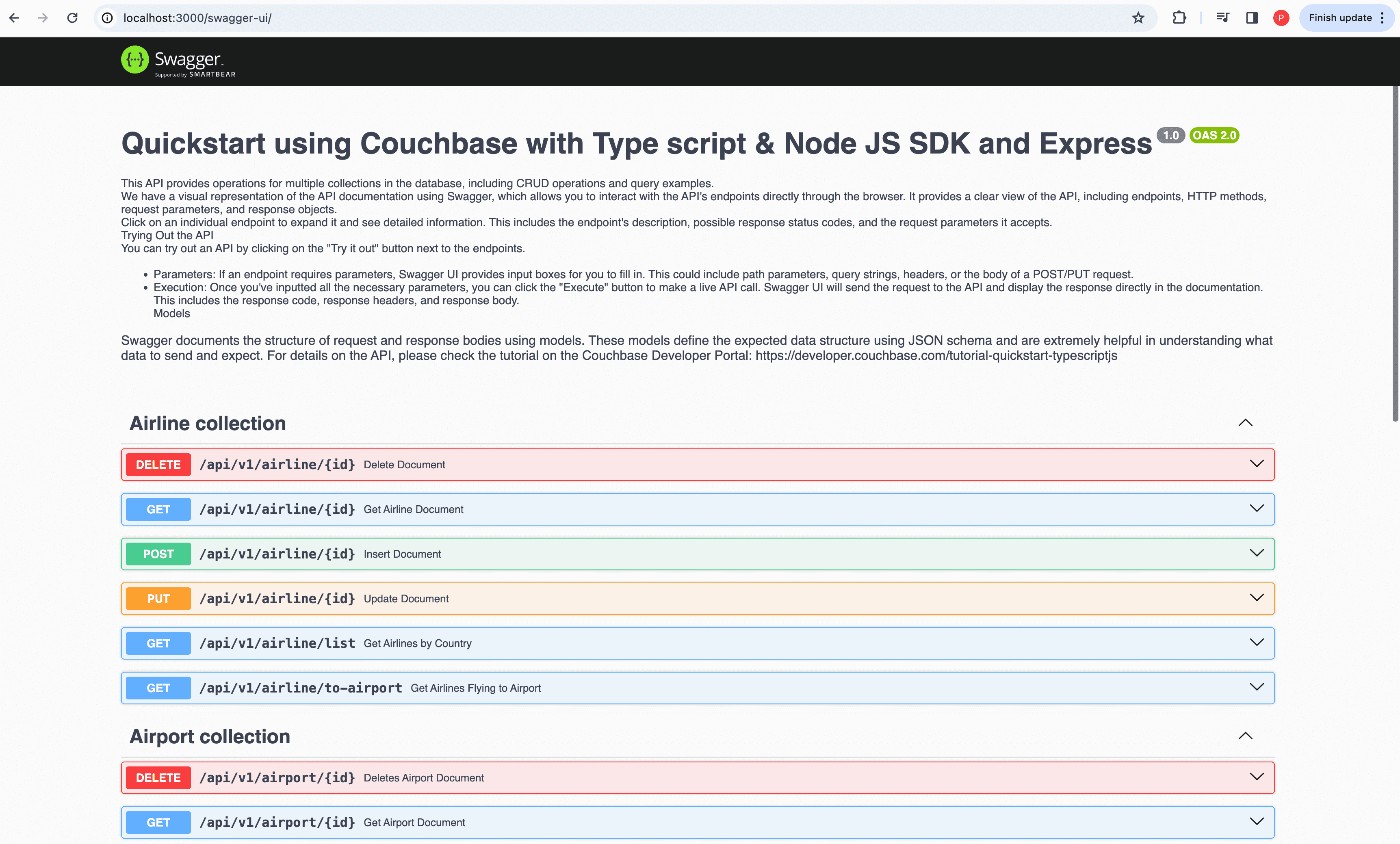Click the Airport collection heading

click(x=210, y=737)
